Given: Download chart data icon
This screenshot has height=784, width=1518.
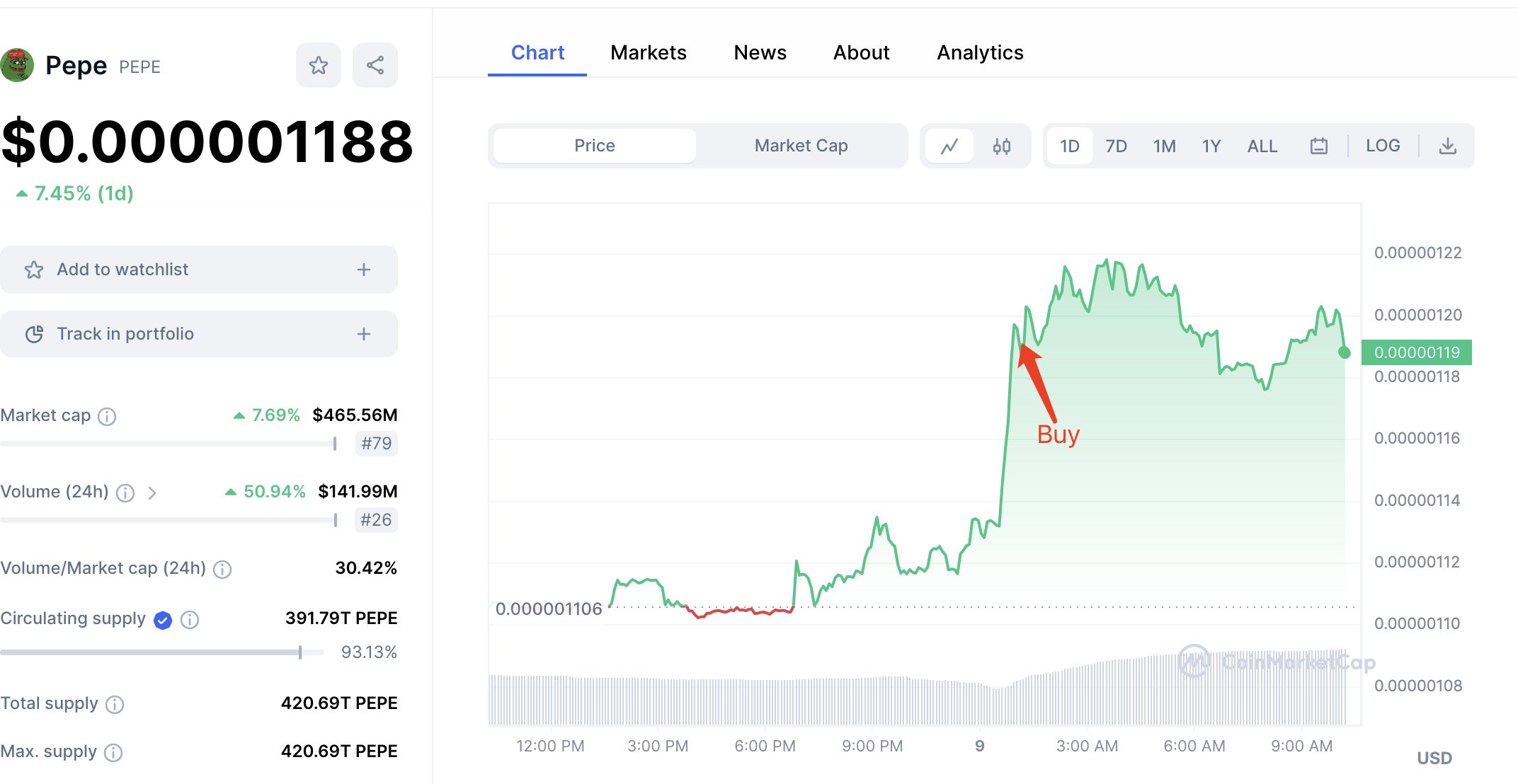Looking at the screenshot, I should pos(1448,146).
